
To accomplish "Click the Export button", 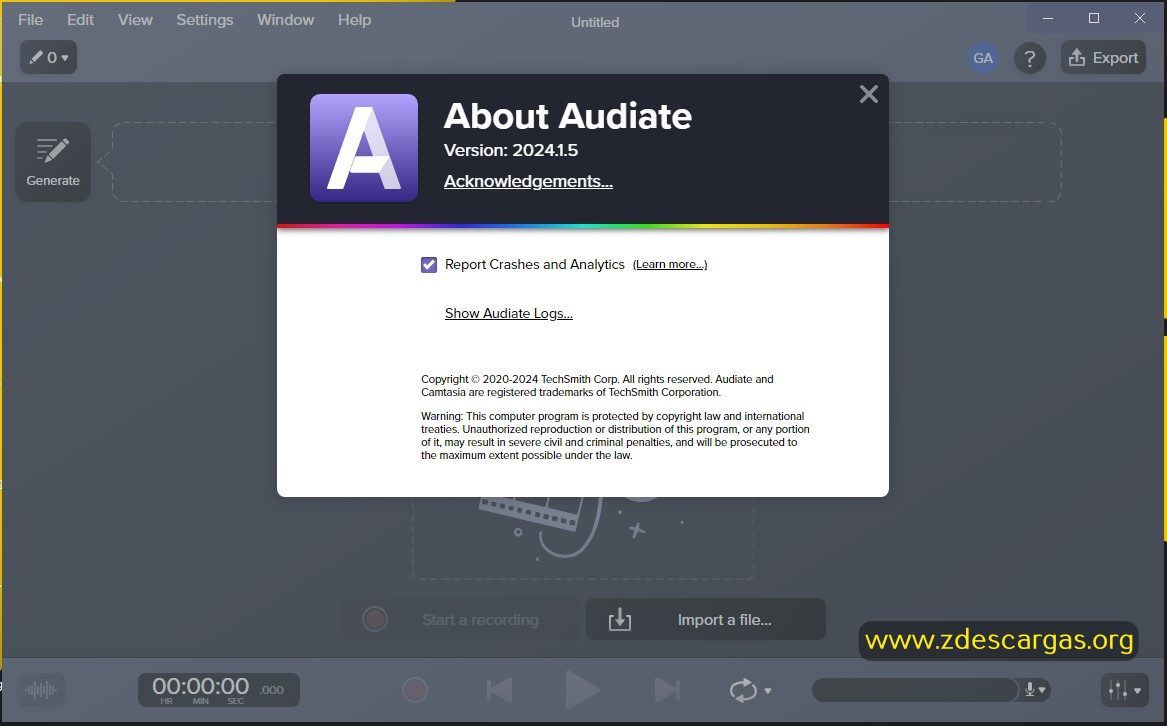I will [x=1103, y=57].
